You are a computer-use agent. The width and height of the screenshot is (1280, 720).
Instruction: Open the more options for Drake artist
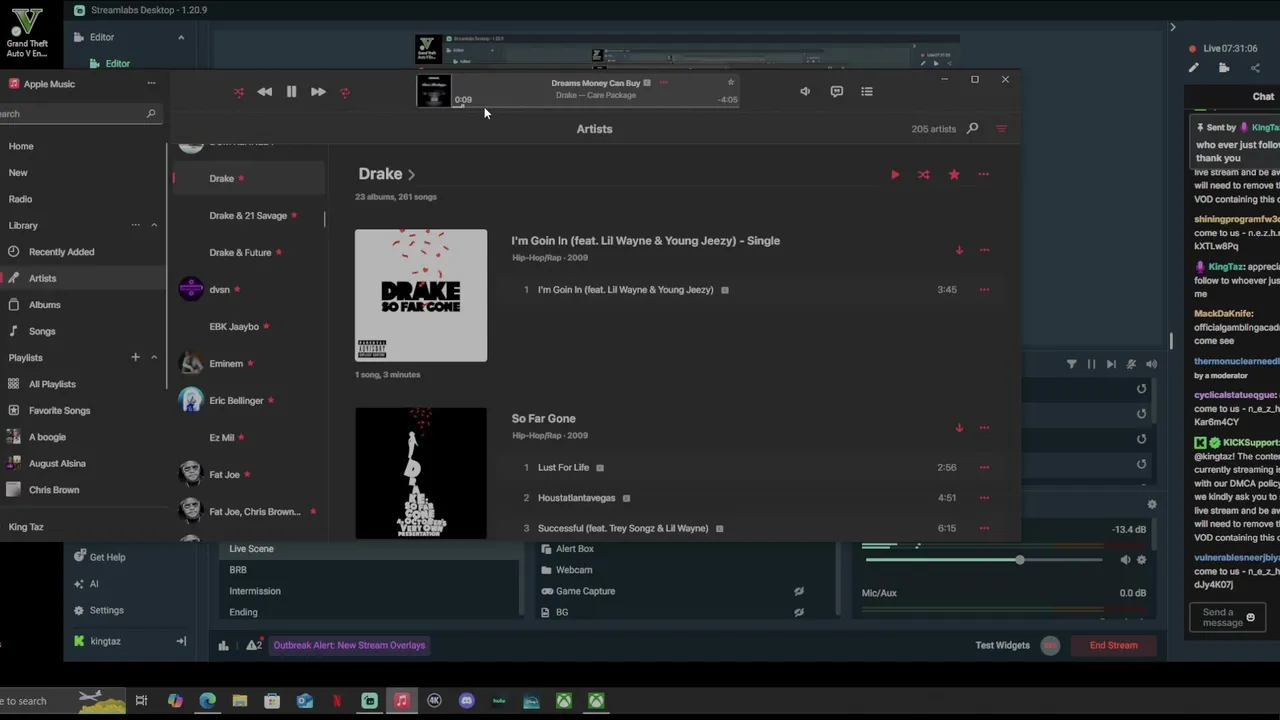pos(984,175)
